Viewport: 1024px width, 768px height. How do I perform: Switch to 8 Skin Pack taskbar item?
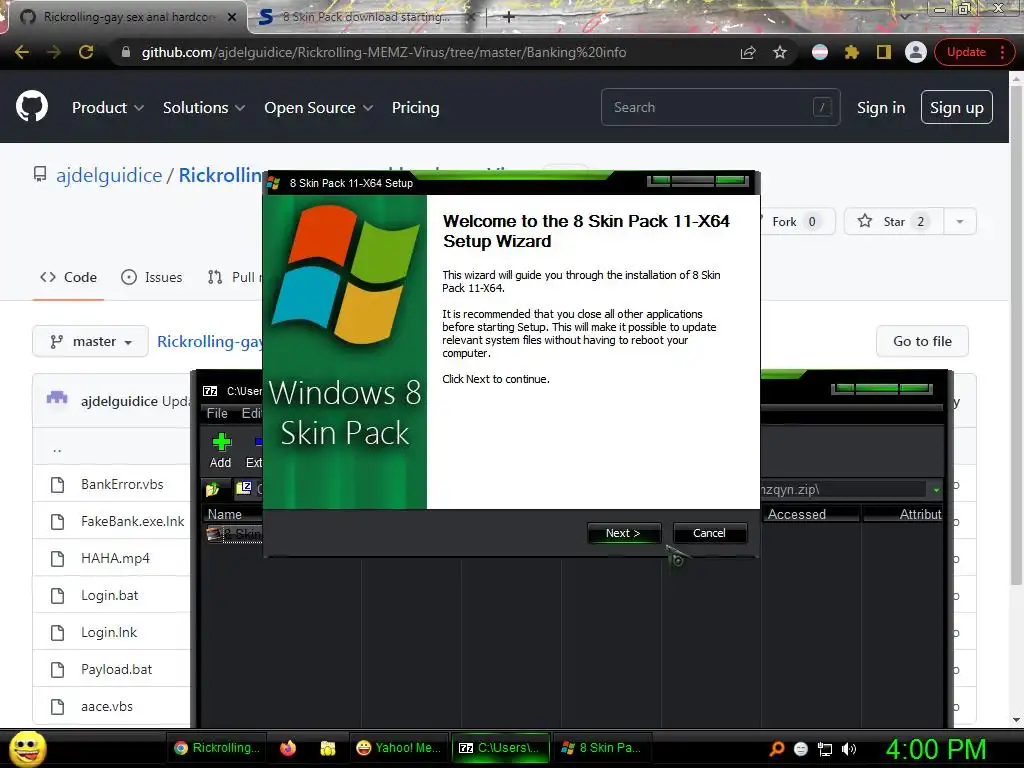pos(602,748)
